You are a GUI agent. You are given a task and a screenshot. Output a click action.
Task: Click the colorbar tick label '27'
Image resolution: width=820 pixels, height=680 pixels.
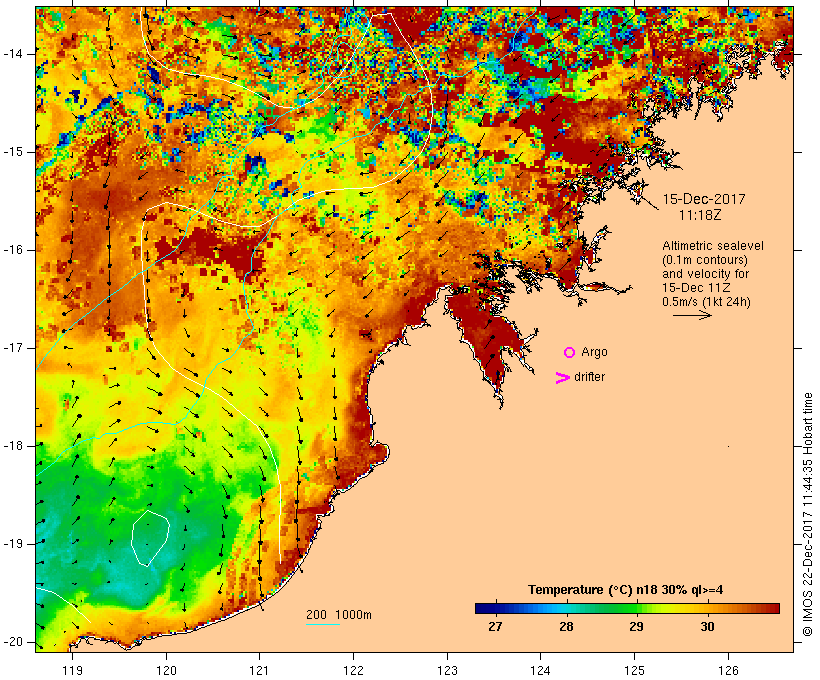click(x=495, y=627)
